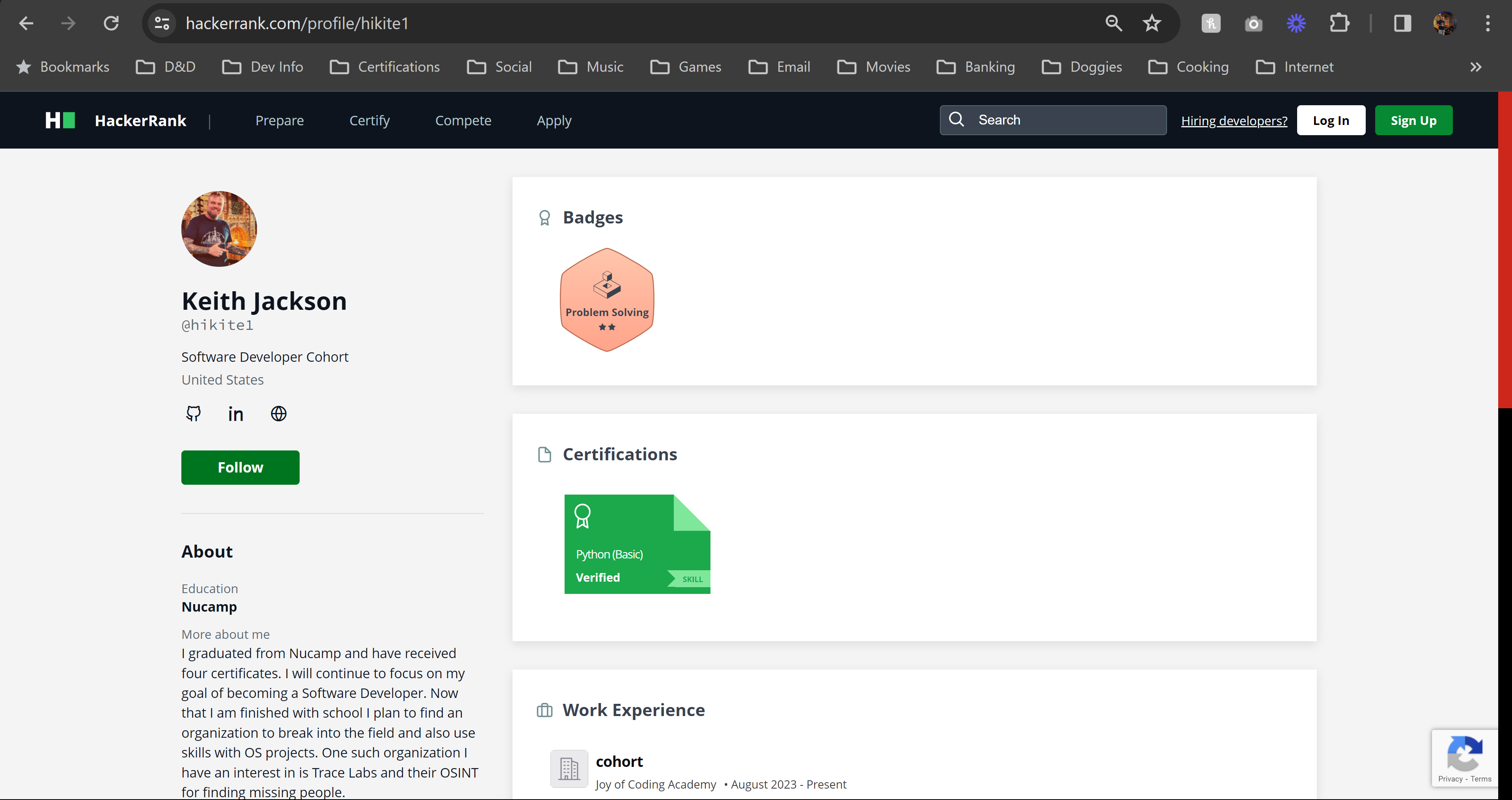1512x800 pixels.
Task: Click the Follow button for Keith Jackson
Action: 240,467
